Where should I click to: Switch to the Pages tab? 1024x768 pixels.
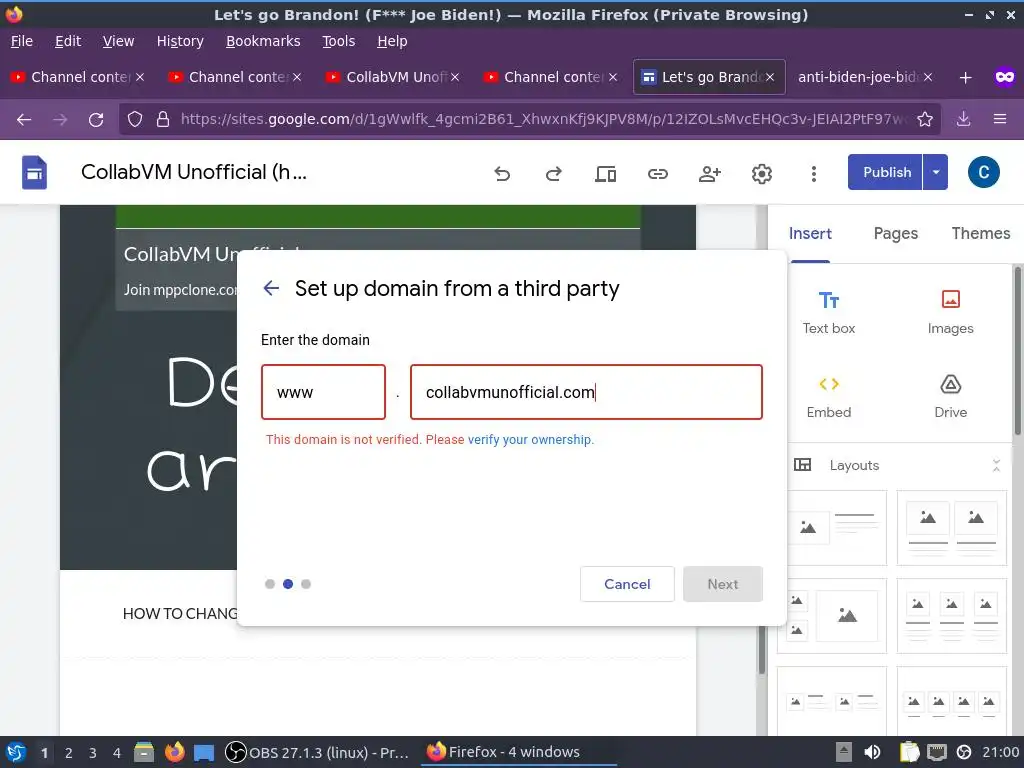coord(895,234)
